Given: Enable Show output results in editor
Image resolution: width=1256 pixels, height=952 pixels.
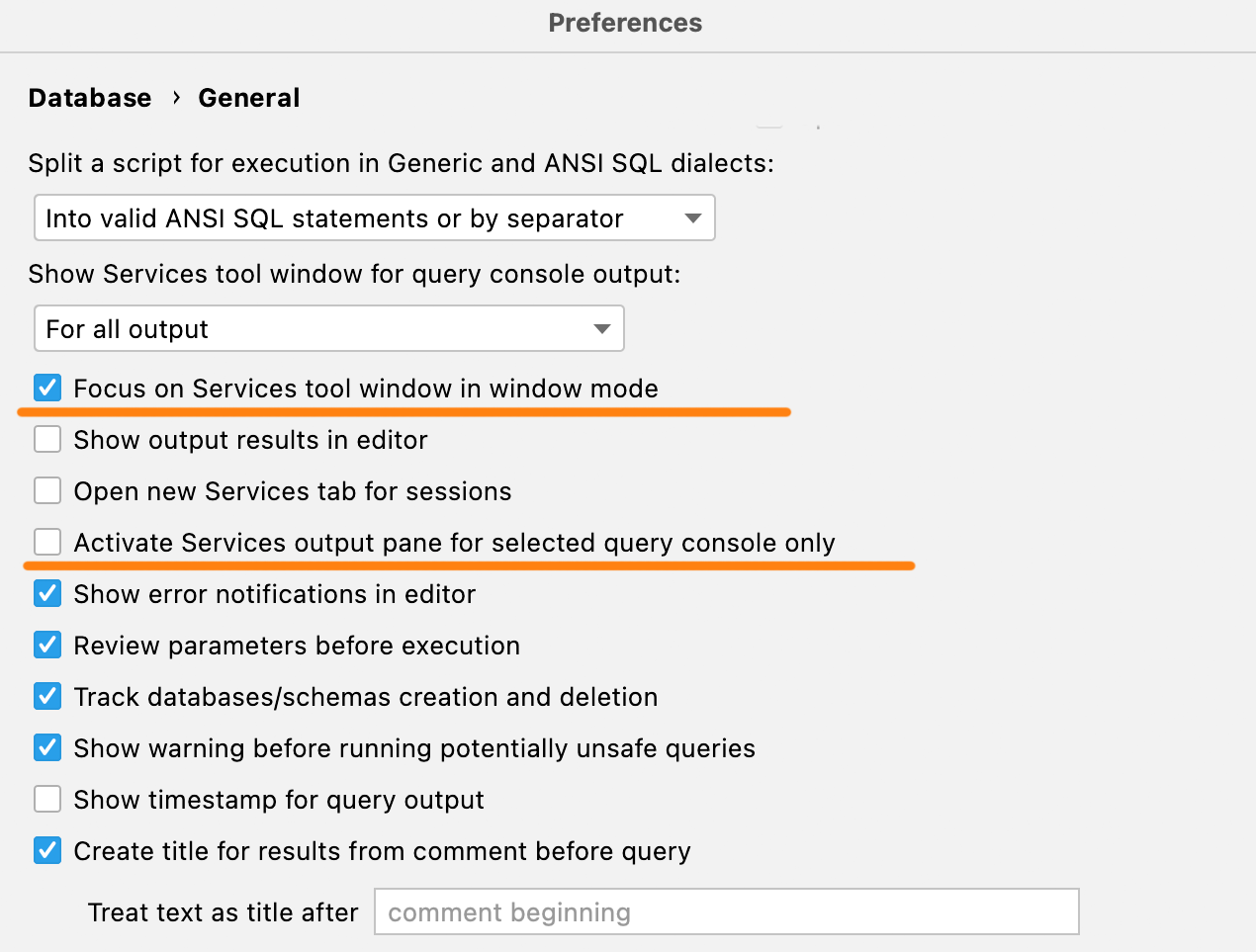Looking at the screenshot, I should point(47,439).
